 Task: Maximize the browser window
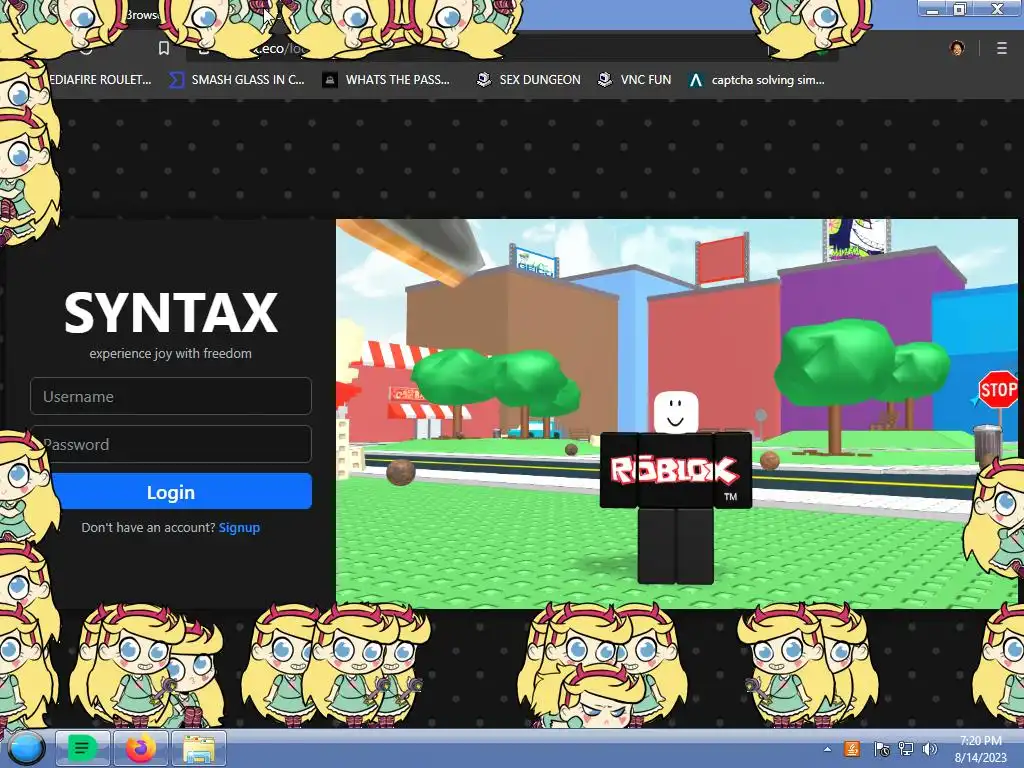click(959, 8)
